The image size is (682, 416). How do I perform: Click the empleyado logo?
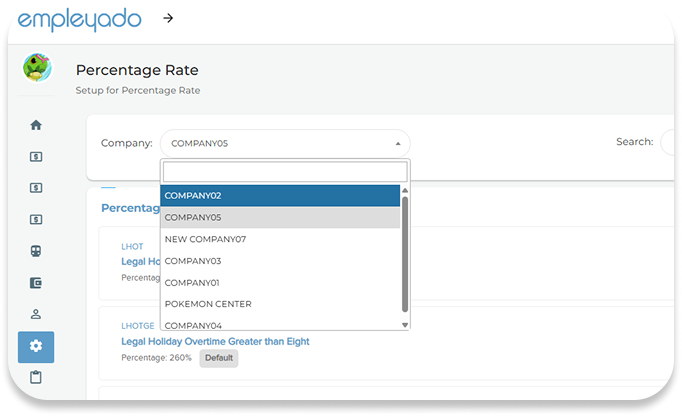[x=78, y=19]
